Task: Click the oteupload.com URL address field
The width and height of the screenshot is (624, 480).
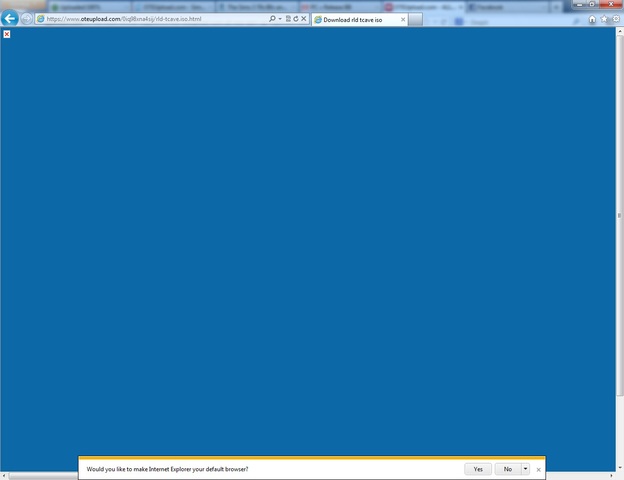Action: (150, 19)
